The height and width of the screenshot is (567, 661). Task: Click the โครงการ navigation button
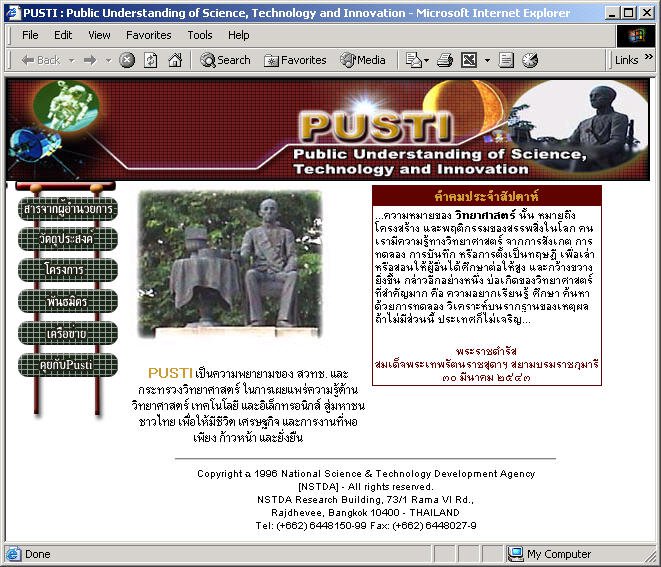coord(68,271)
